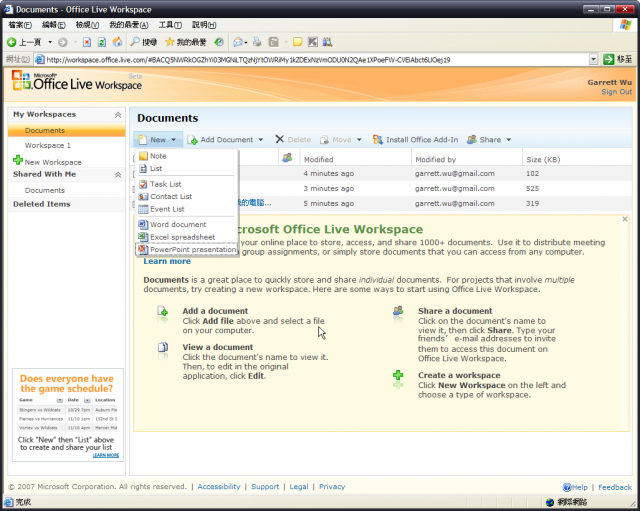640x511 pixels.
Task: Click the Share people icon in toolbar
Action: [472, 140]
